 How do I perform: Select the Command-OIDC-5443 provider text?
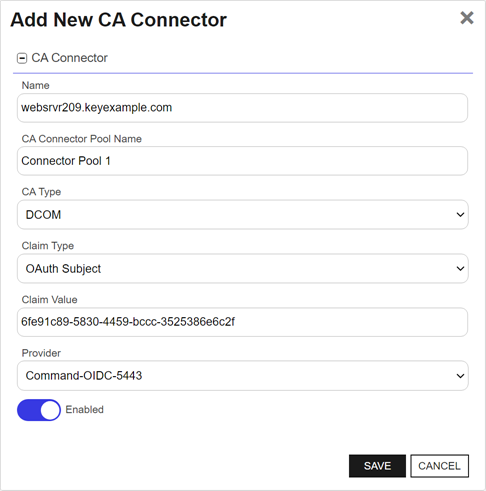point(84,376)
